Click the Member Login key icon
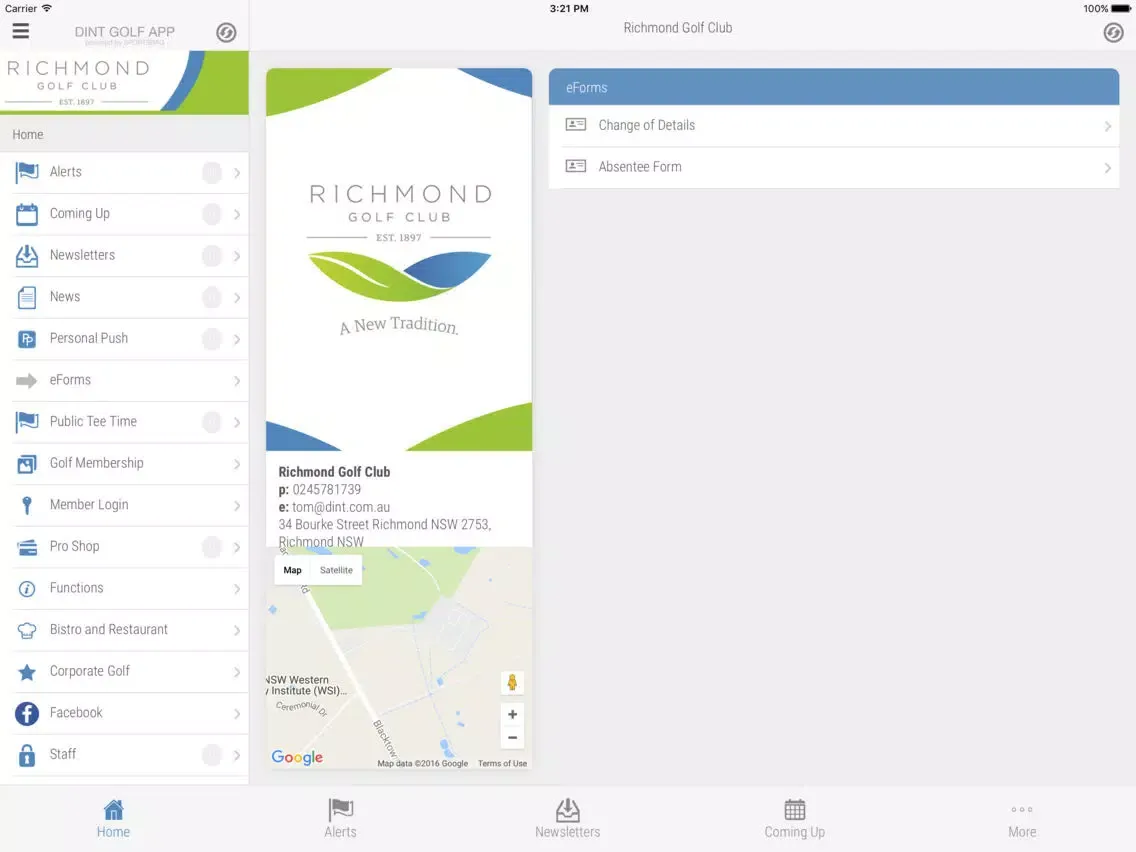Screen dimensions: 1136x852 click(x=27, y=506)
